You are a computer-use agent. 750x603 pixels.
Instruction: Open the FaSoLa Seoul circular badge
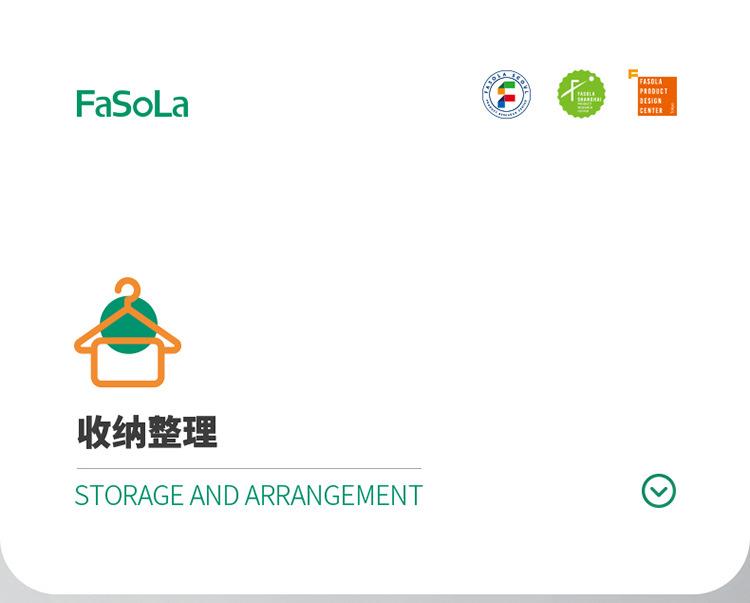[x=507, y=94]
